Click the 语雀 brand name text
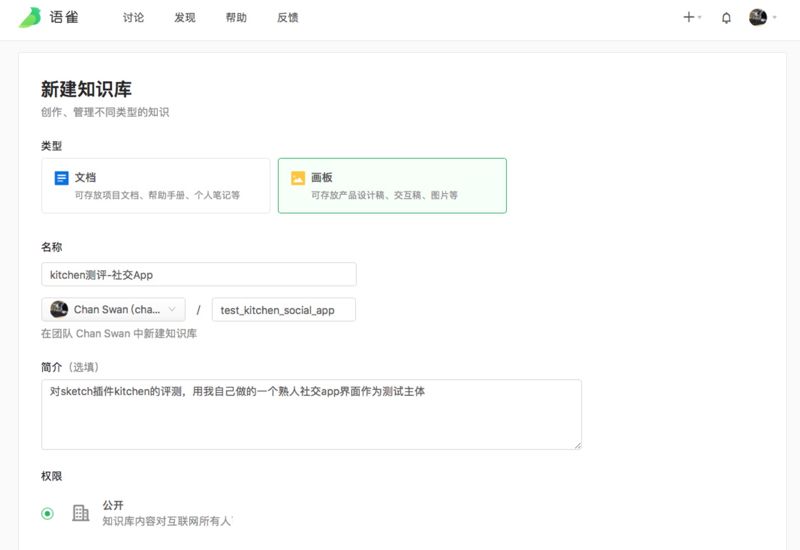800x550 pixels. coord(64,17)
